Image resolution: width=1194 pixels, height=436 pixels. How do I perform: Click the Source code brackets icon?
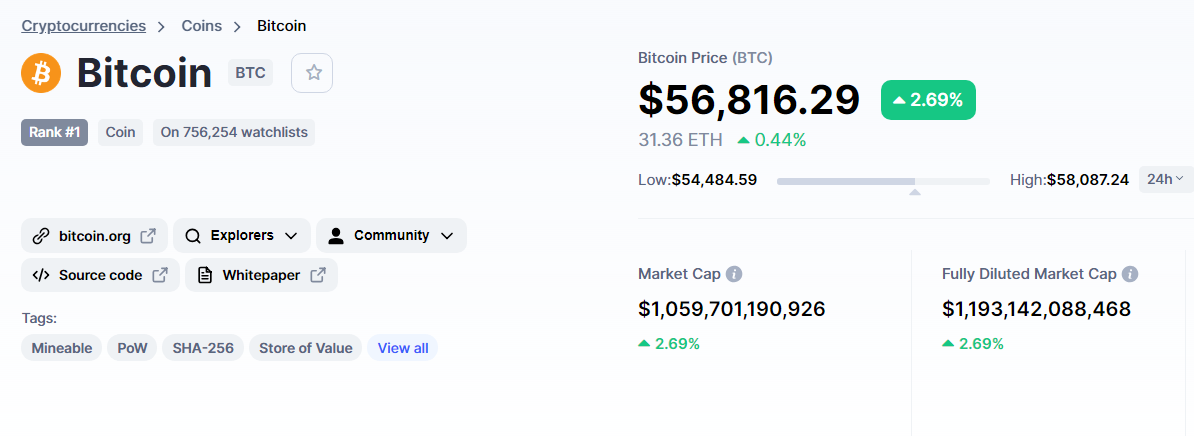pyautogui.click(x=41, y=275)
